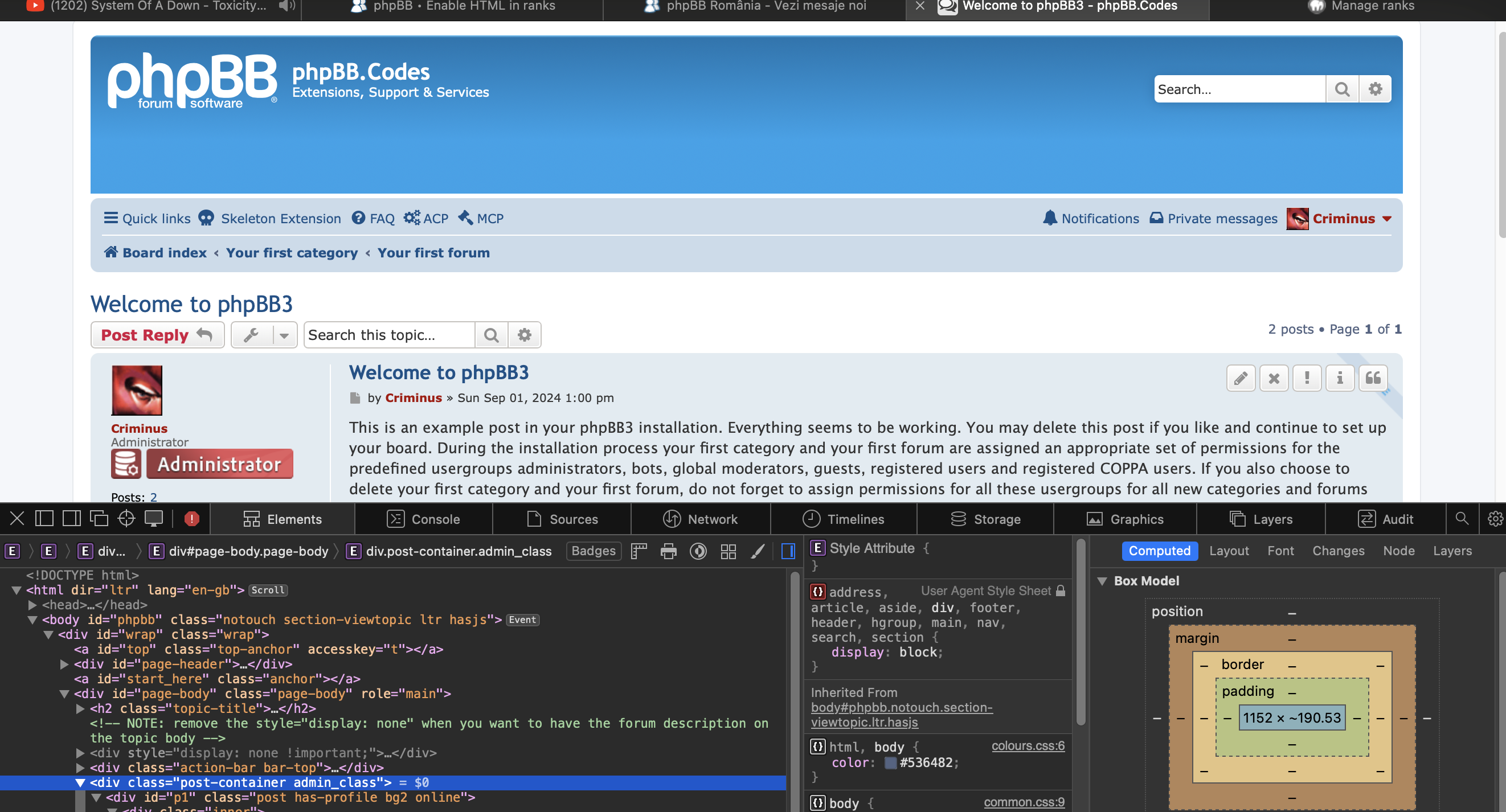1506x812 pixels.
Task: Open the ACP admin control panel link
Action: click(x=425, y=218)
